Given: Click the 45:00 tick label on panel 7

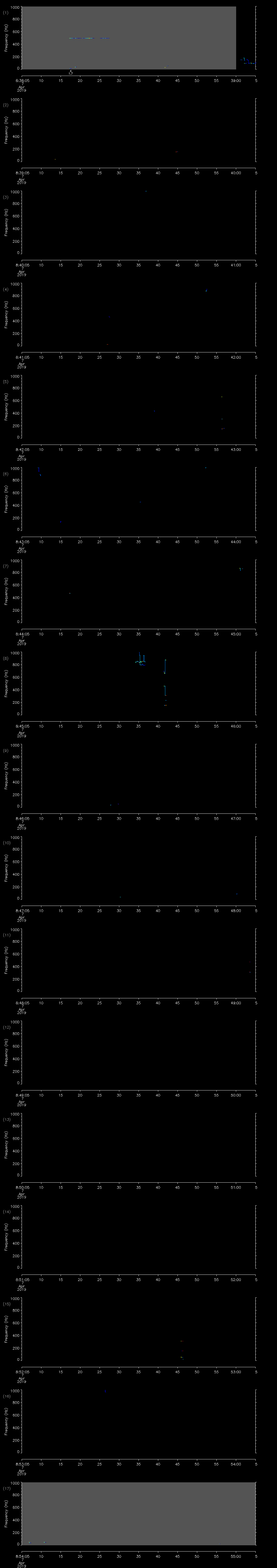Looking at the screenshot, I should [236, 634].
